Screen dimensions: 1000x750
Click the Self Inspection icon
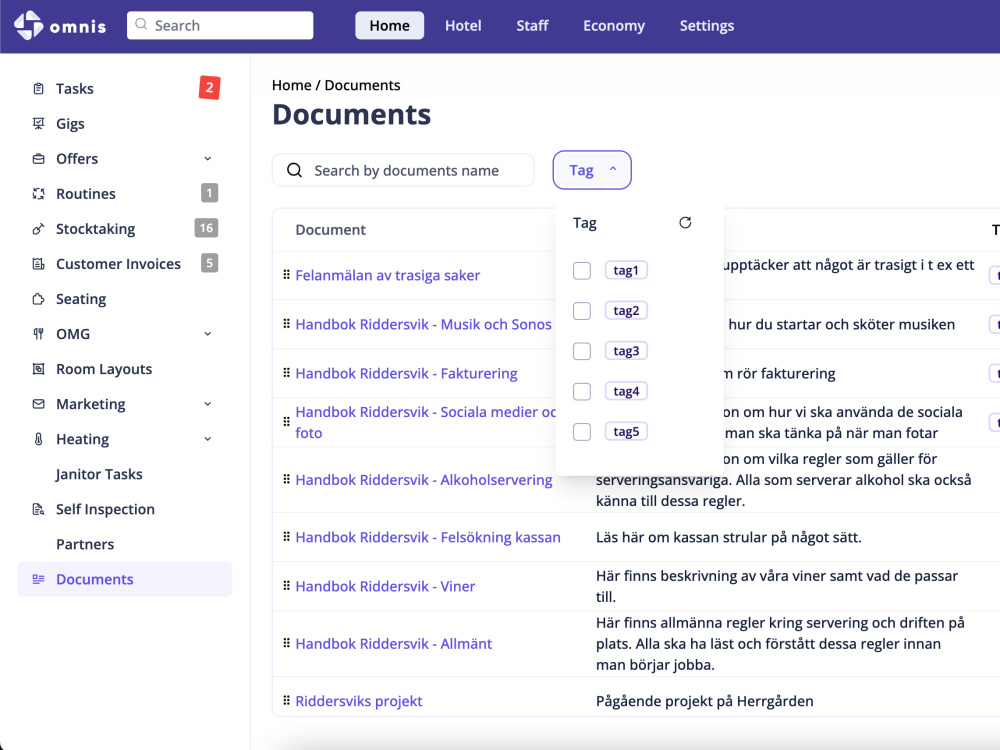[38, 510]
